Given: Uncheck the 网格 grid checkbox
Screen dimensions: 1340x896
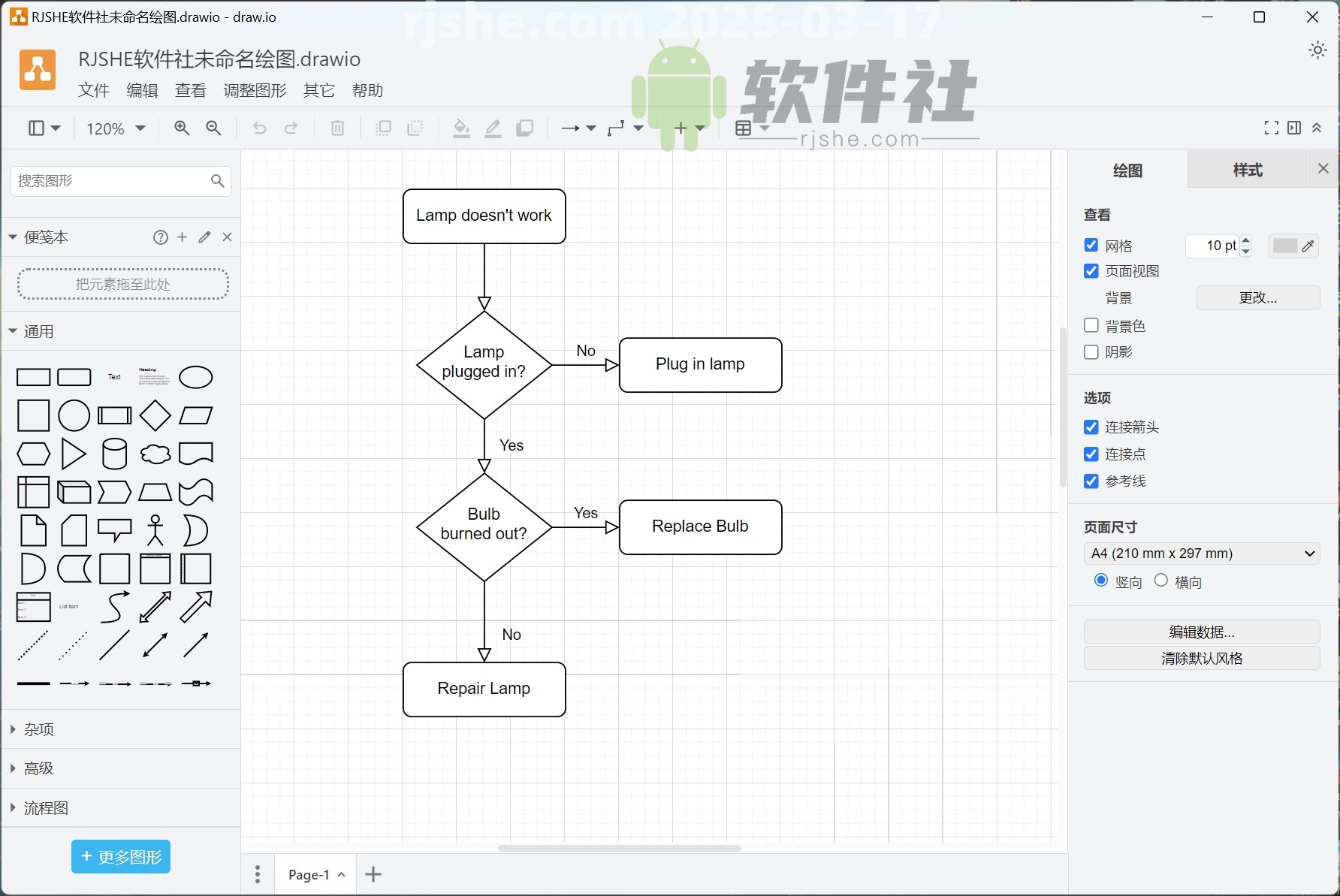Looking at the screenshot, I should tap(1091, 245).
